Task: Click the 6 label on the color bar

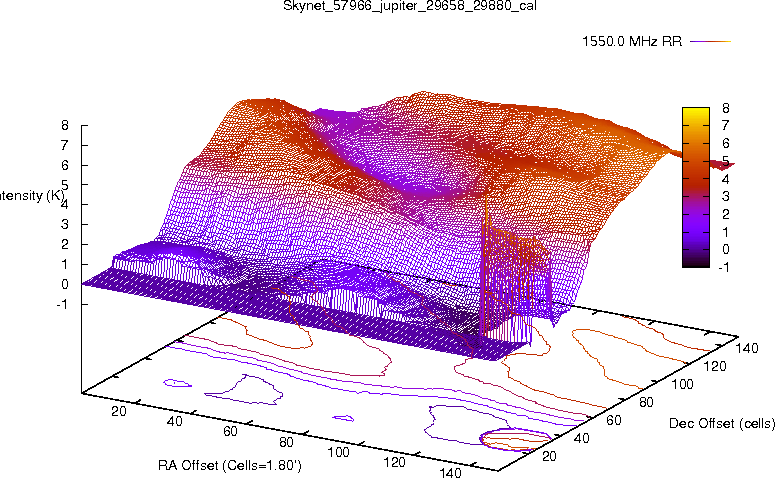Action: (x=725, y=143)
